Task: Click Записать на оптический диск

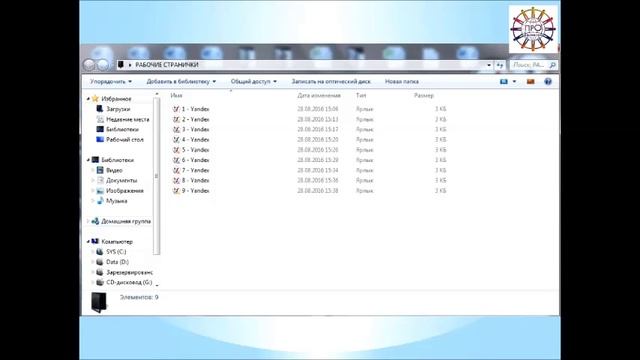Action: click(331, 82)
